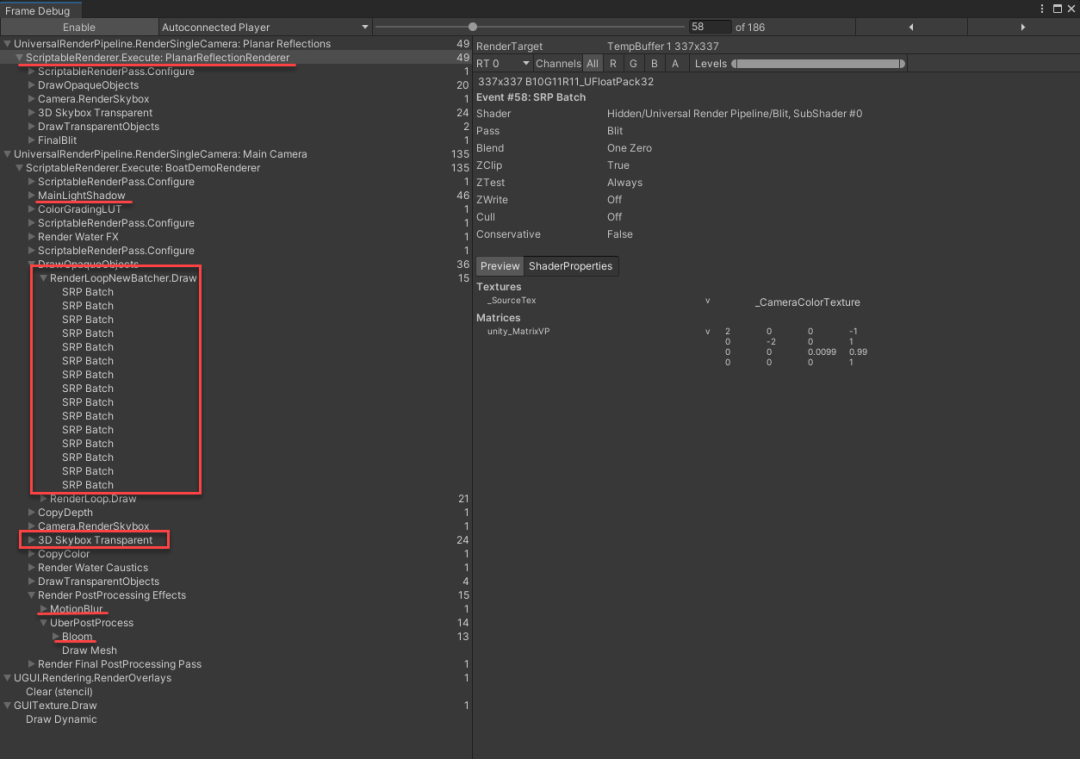The height and width of the screenshot is (759, 1080).
Task: Toggle the All channels button
Action: point(592,64)
